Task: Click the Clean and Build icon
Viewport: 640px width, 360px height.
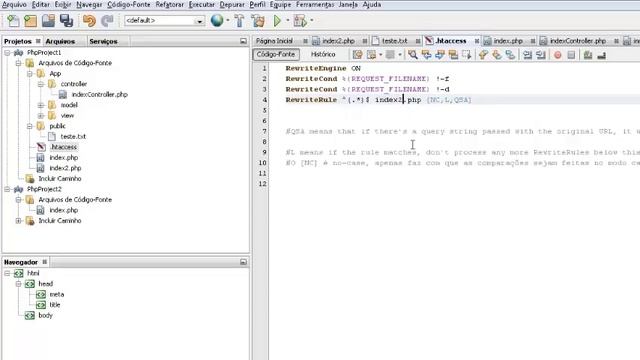Action: pos(258,20)
